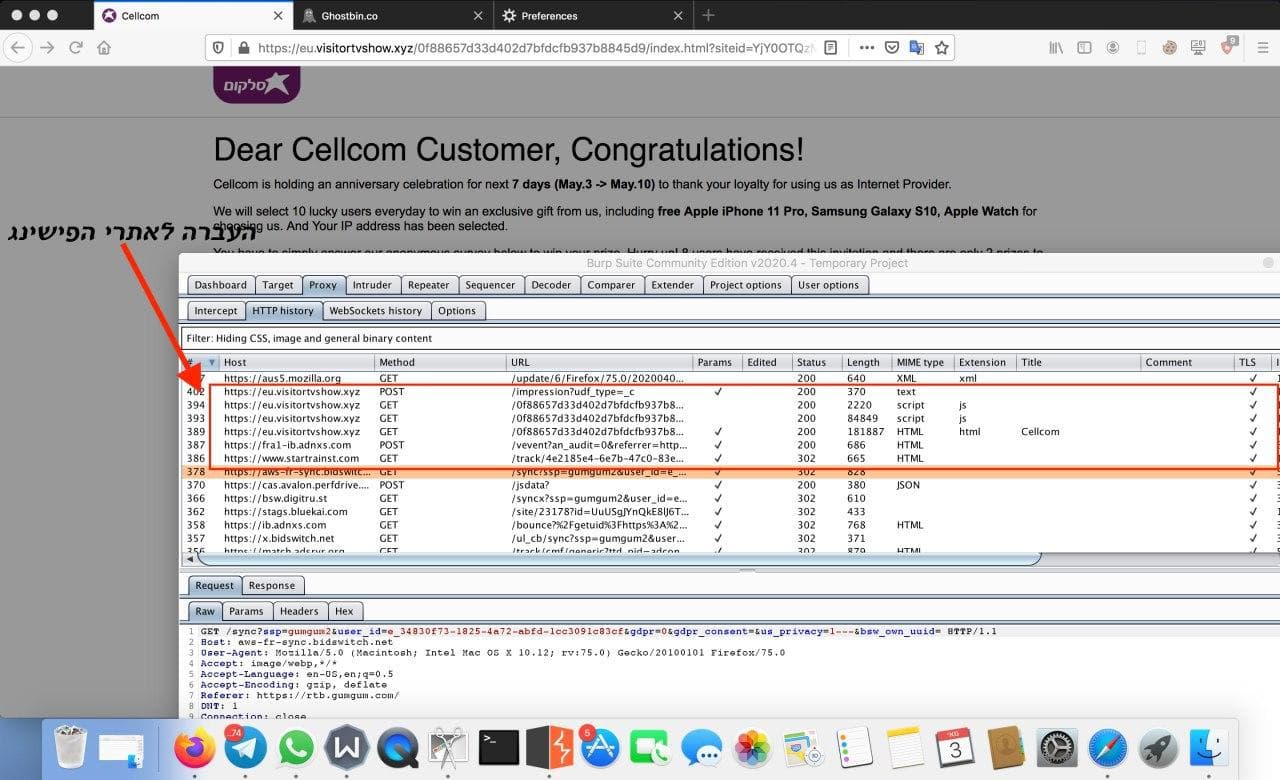Click the Firefox forward arrow
The height and width of the screenshot is (780, 1280).
[47, 47]
